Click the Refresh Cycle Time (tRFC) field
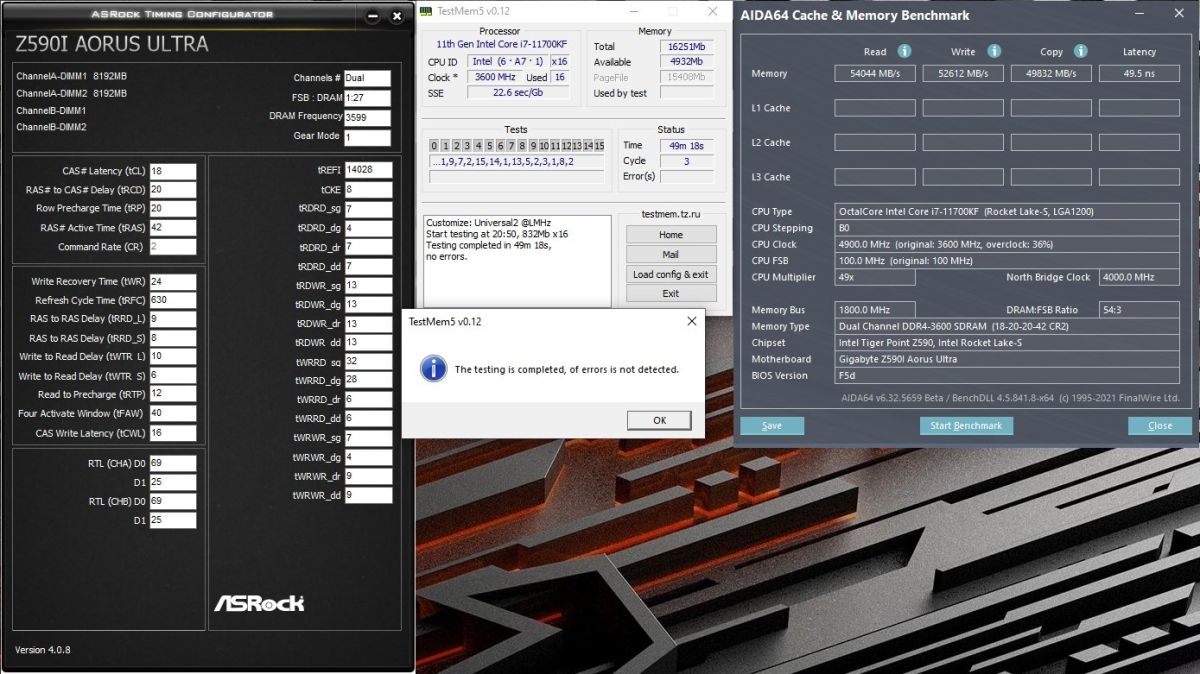 [172, 301]
